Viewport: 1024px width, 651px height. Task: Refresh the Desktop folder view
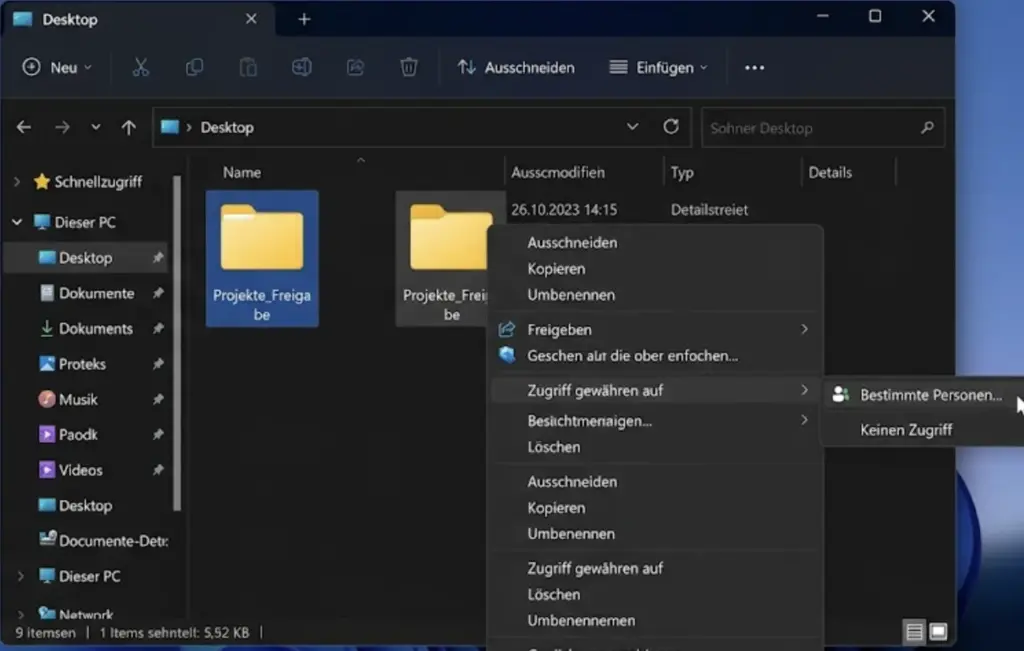pos(671,127)
